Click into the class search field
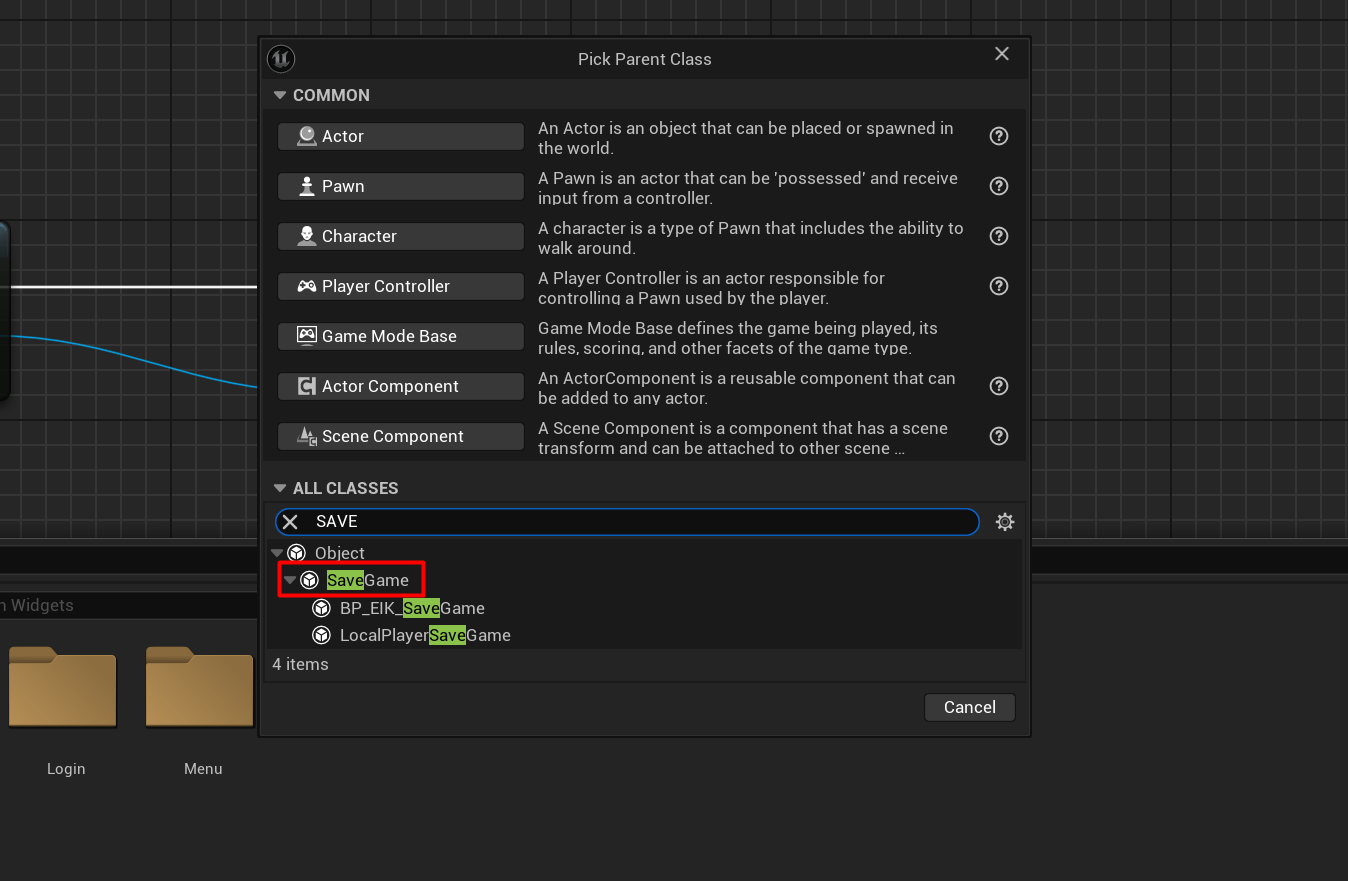This screenshot has height=881, width=1348. pyautogui.click(x=640, y=522)
